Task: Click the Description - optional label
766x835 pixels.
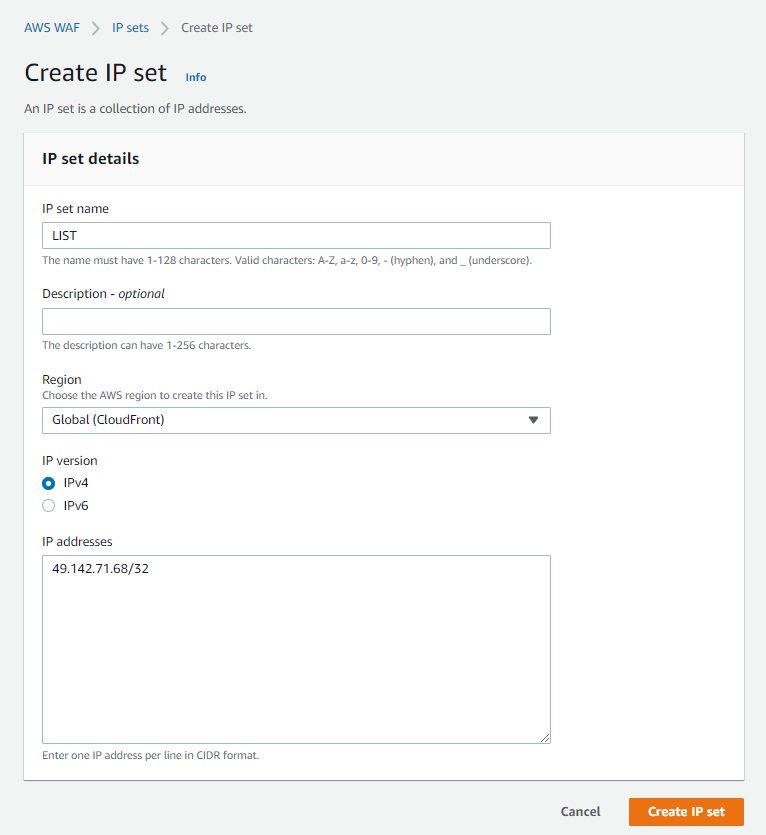Action: click(103, 294)
